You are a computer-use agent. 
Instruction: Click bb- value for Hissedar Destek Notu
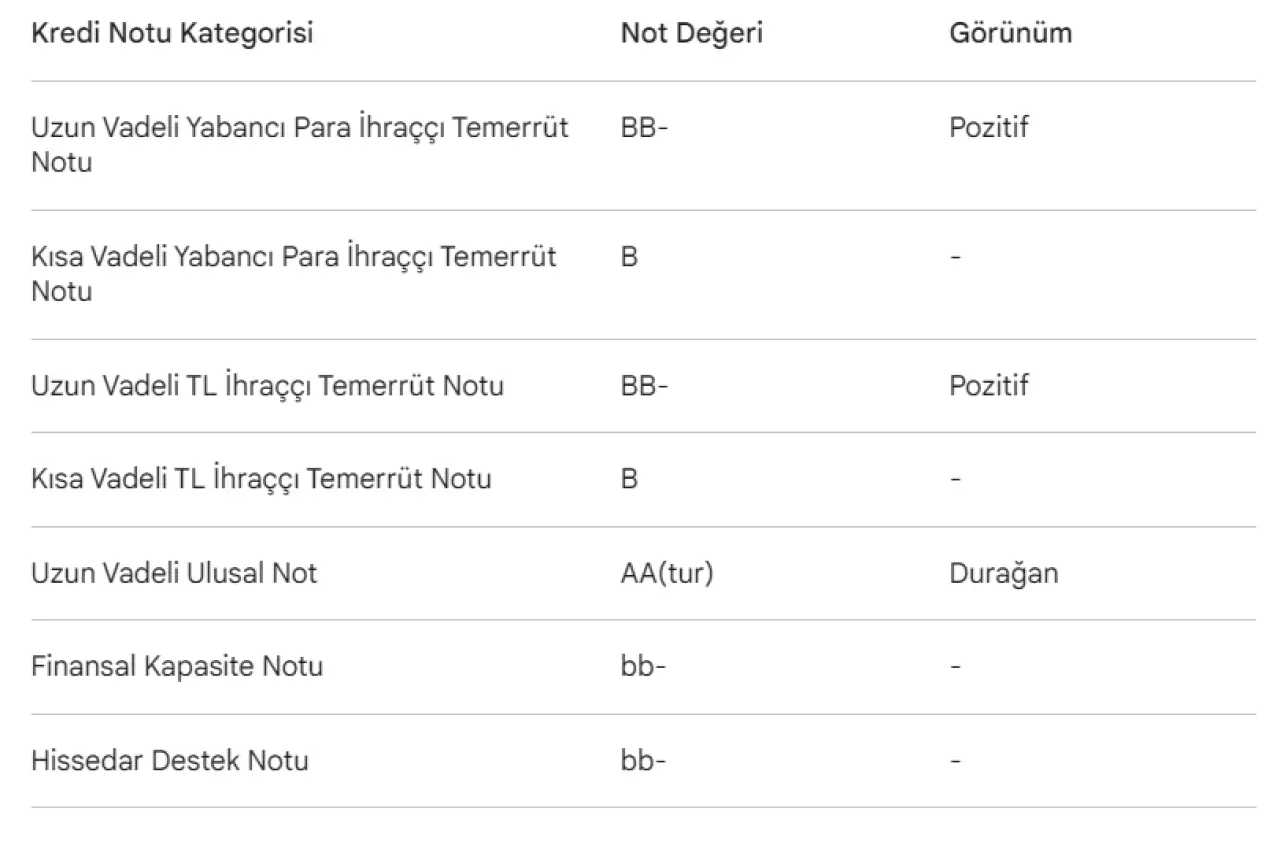[643, 760]
